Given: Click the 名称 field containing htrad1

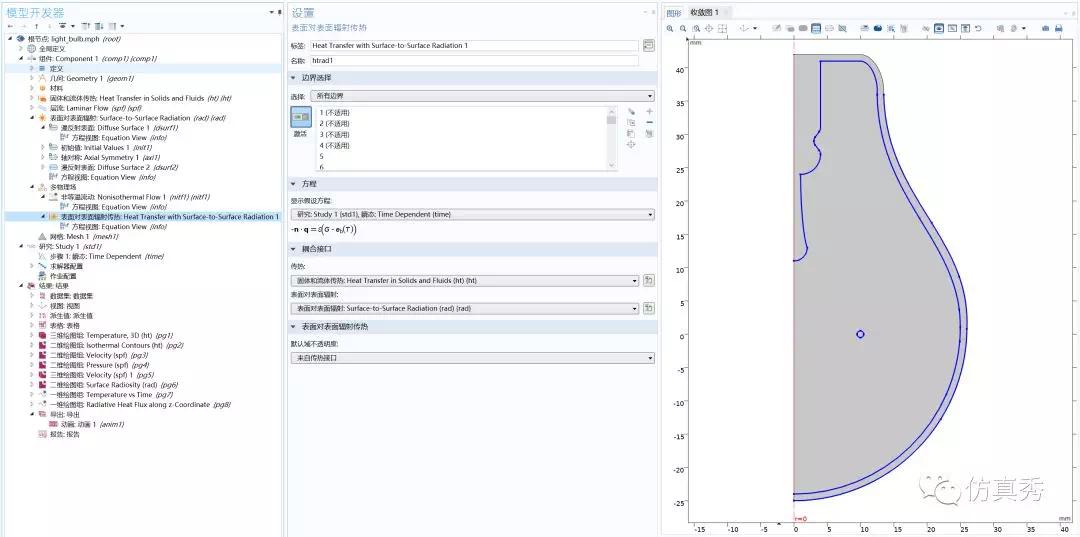Looking at the screenshot, I should [472, 60].
